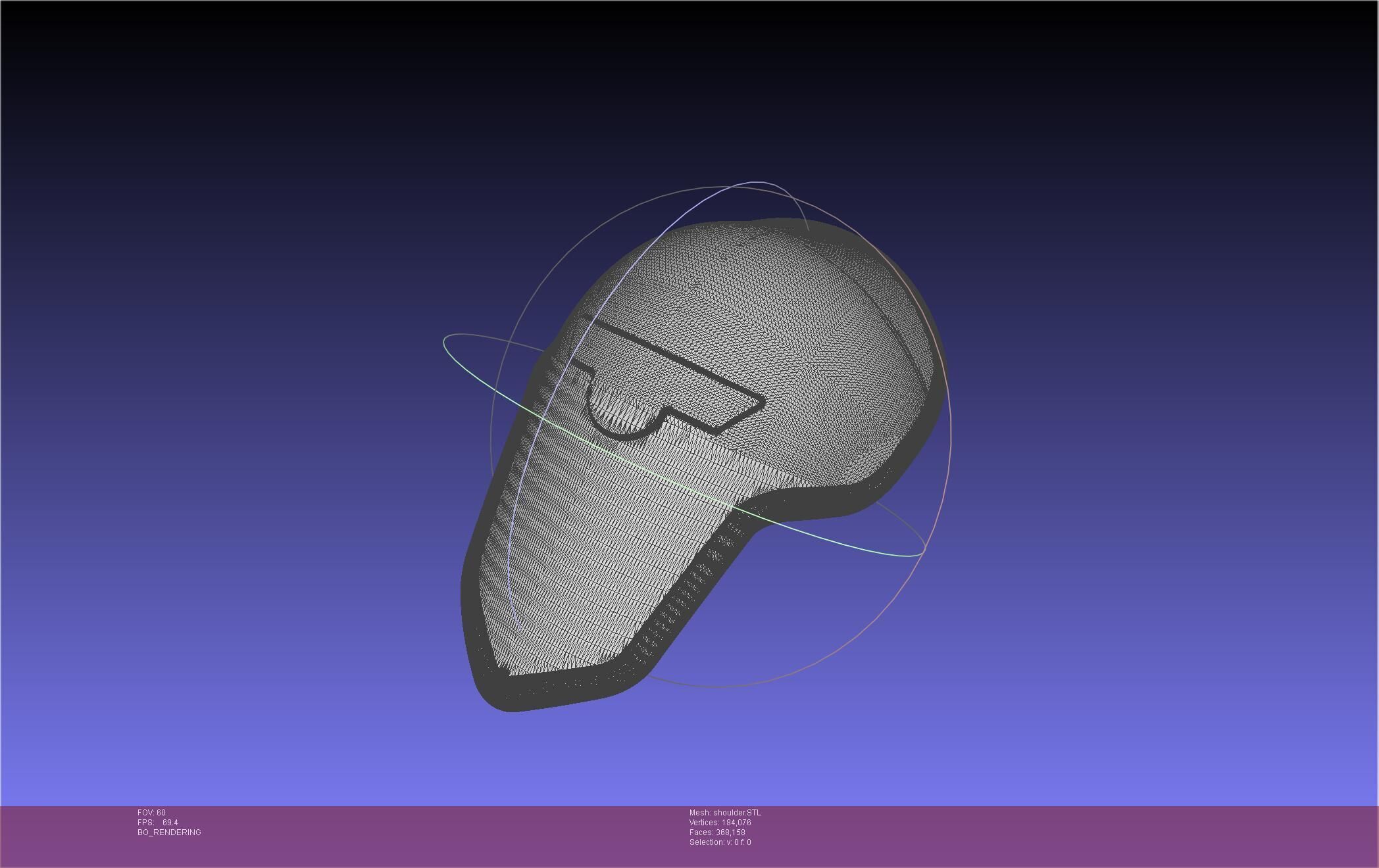1379x868 pixels.
Task: Click the 'BO_RENDERING' label
Action: pos(169,832)
